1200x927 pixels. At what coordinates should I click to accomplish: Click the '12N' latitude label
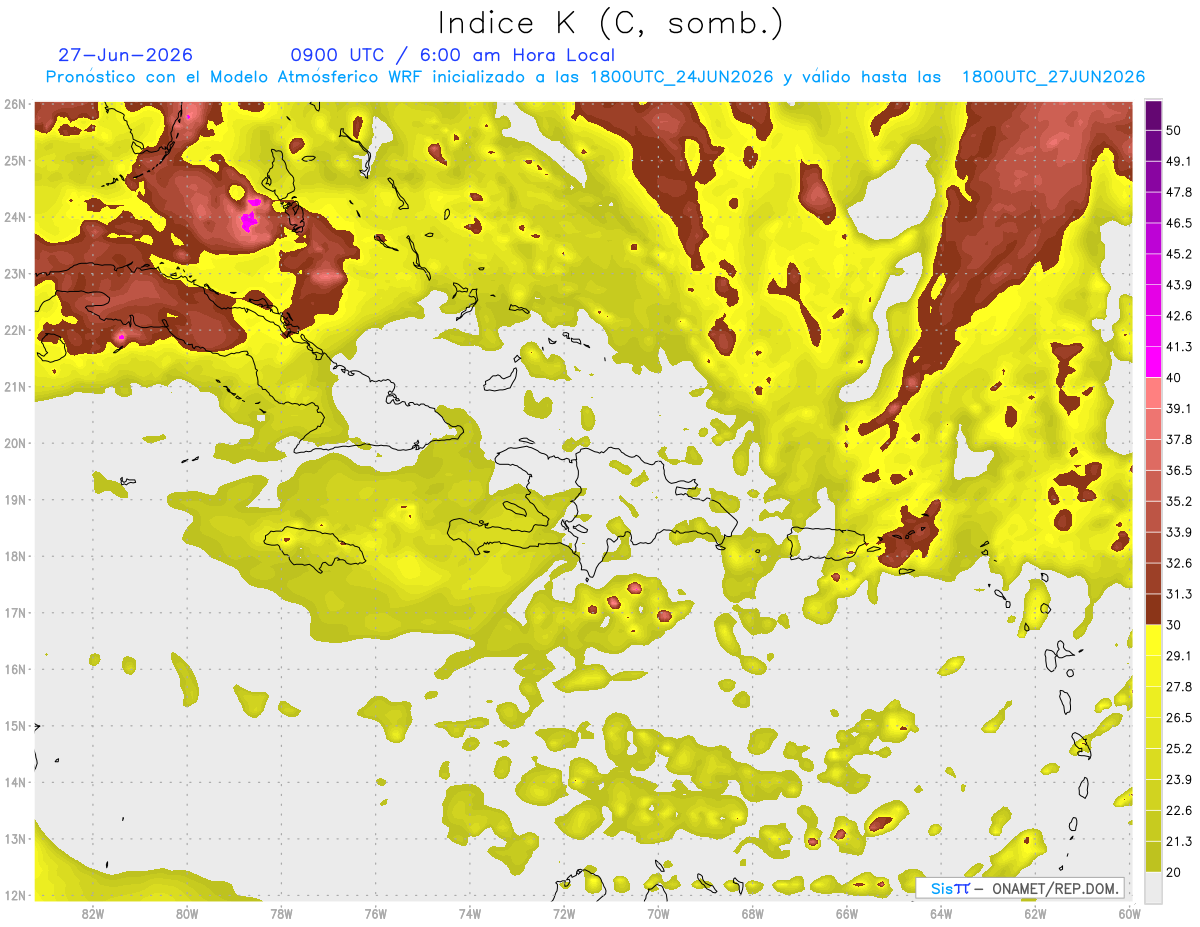pyautogui.click(x=15, y=895)
